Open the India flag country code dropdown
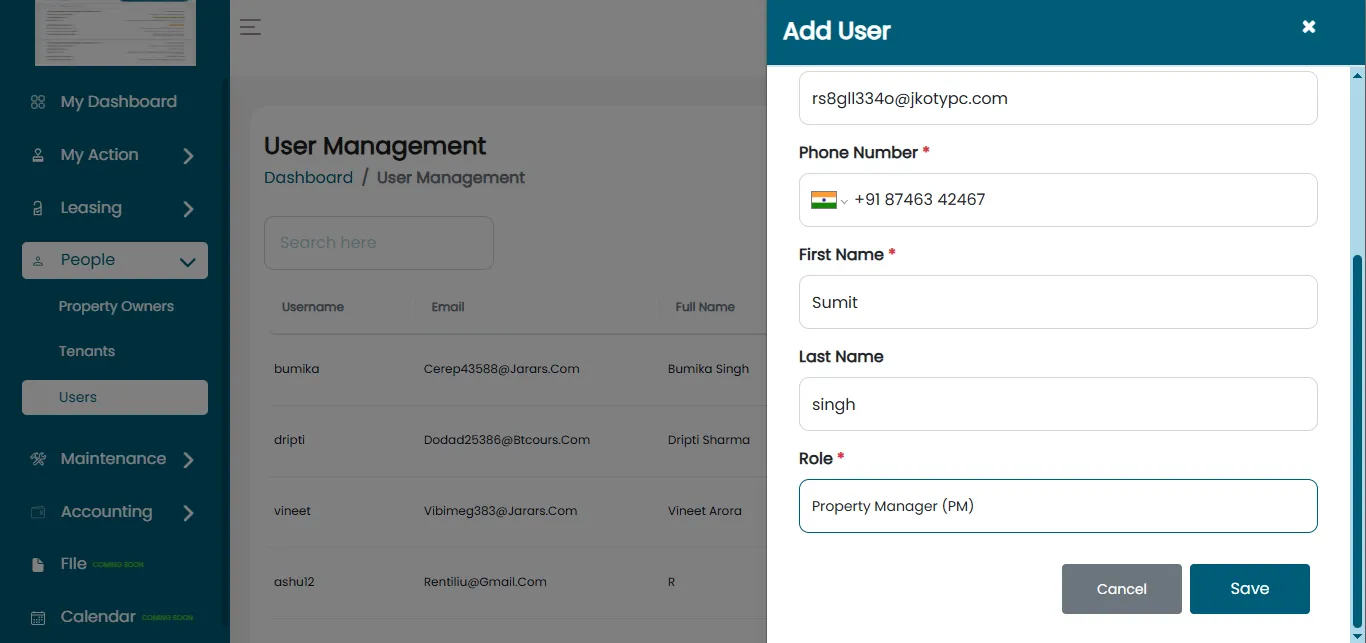 click(829, 200)
